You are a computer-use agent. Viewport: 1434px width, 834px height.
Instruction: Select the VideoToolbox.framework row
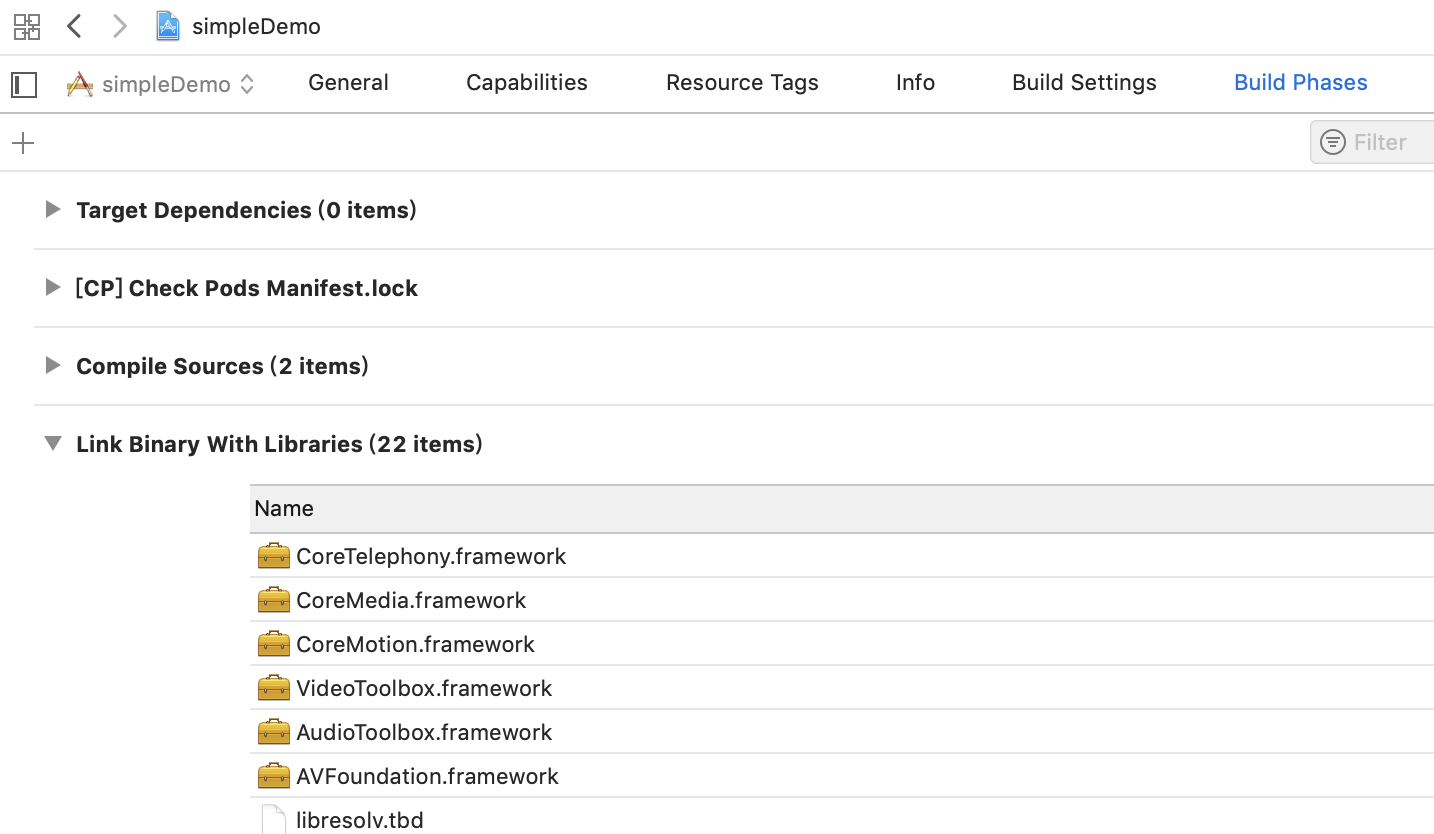842,688
